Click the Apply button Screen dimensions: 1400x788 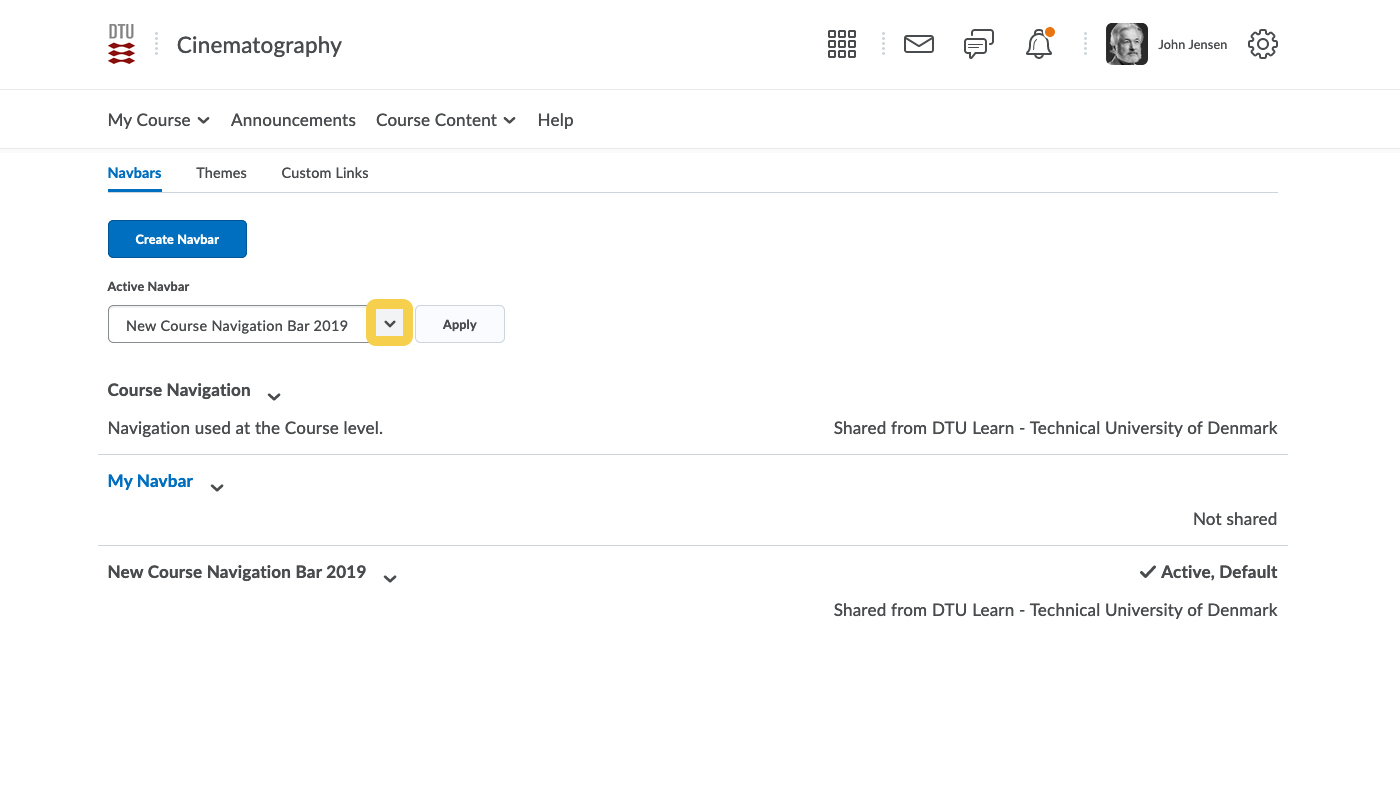[459, 324]
